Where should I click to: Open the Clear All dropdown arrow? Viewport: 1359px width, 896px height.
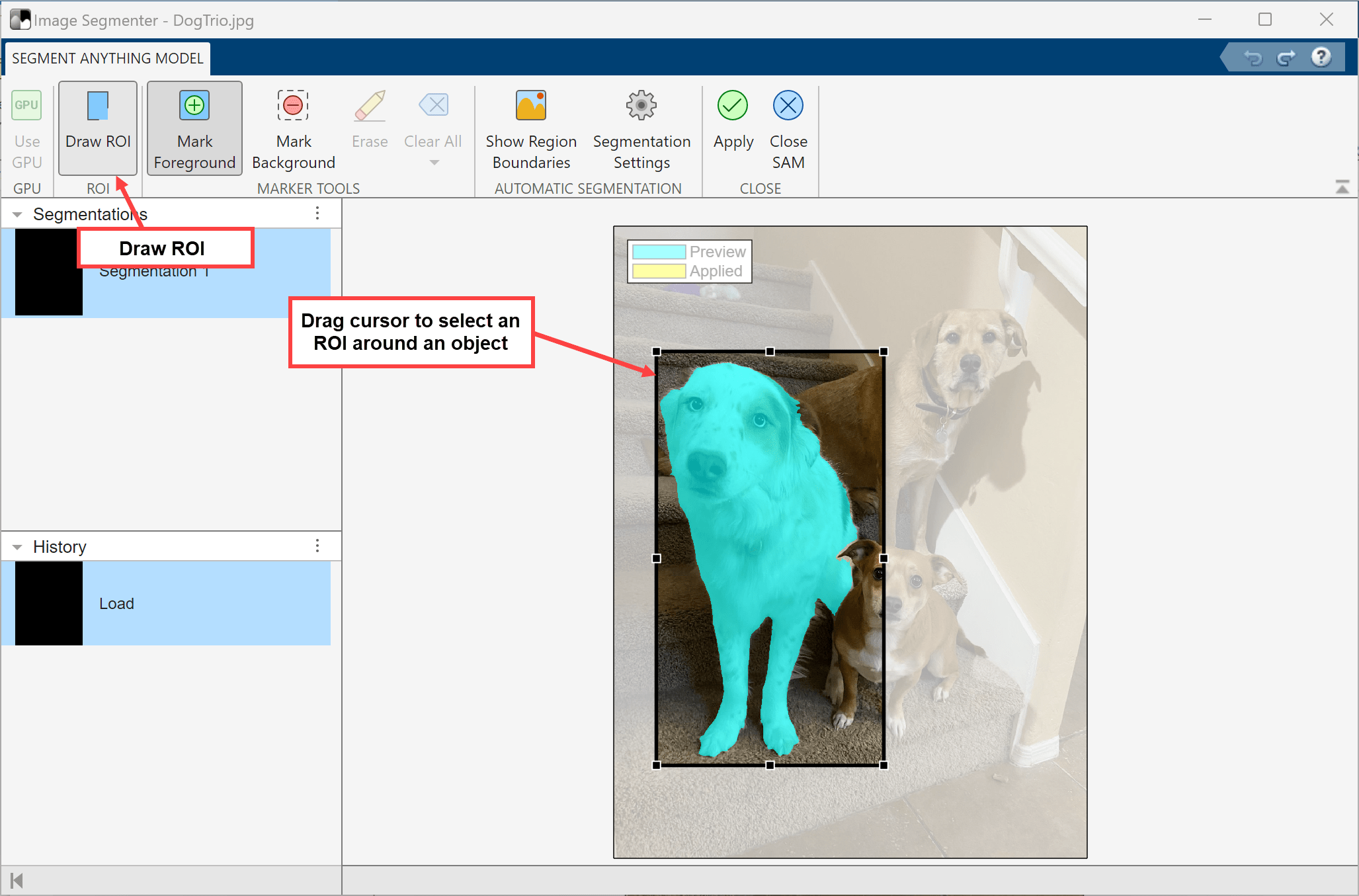(434, 163)
